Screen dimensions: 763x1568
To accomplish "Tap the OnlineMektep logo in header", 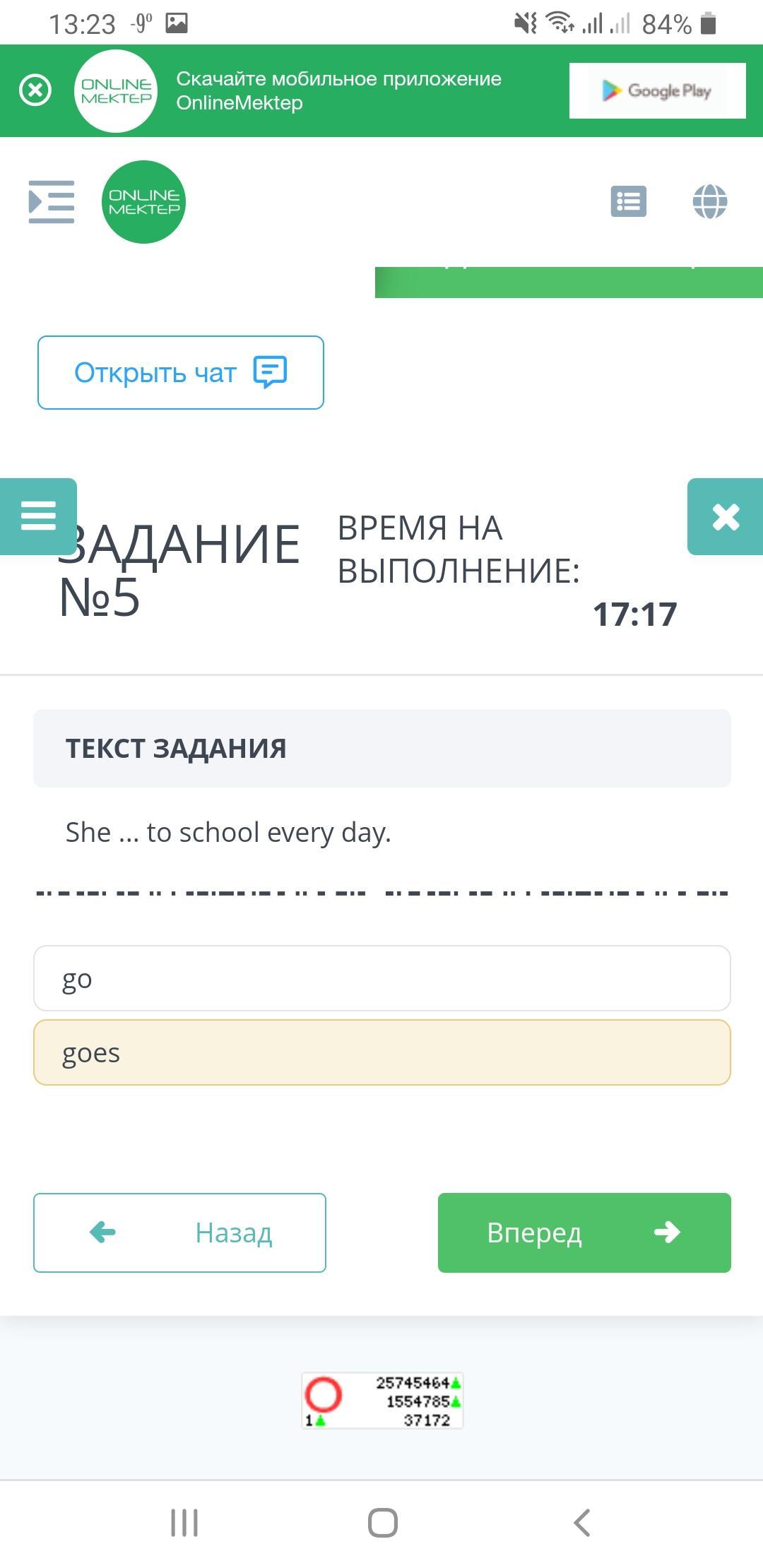I will 143,202.
